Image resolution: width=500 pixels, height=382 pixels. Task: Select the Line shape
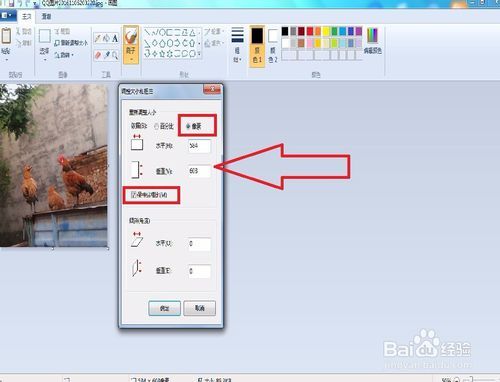tap(147, 32)
